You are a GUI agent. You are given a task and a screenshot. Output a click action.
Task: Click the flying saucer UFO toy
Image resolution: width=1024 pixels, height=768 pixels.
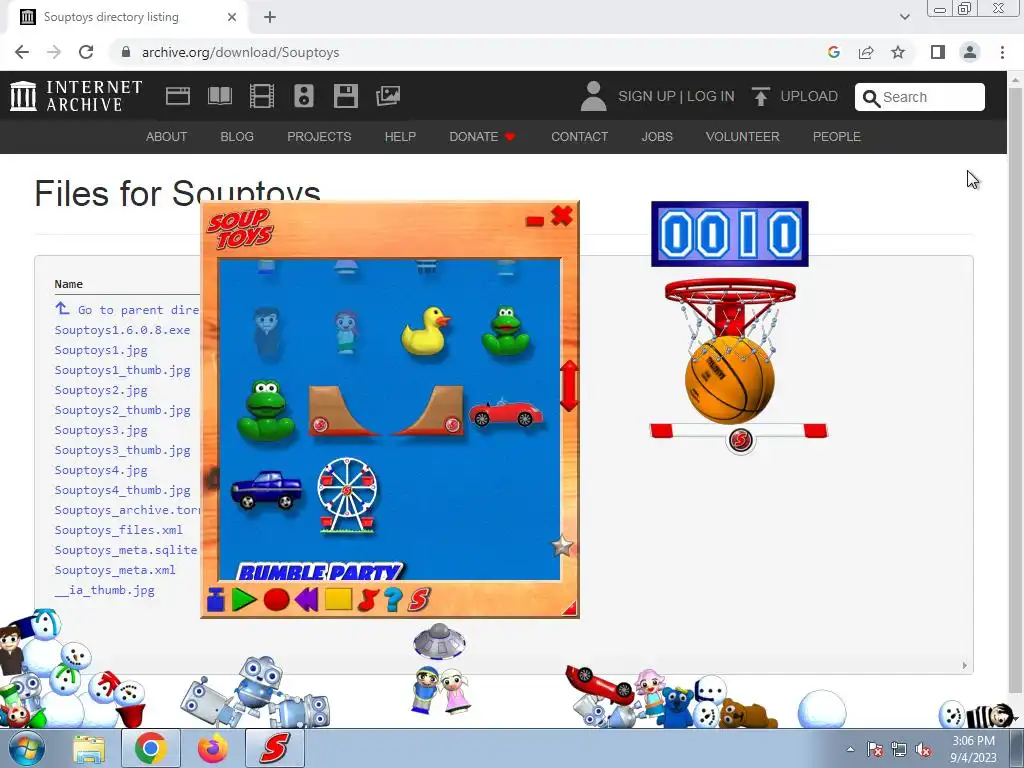(x=440, y=641)
